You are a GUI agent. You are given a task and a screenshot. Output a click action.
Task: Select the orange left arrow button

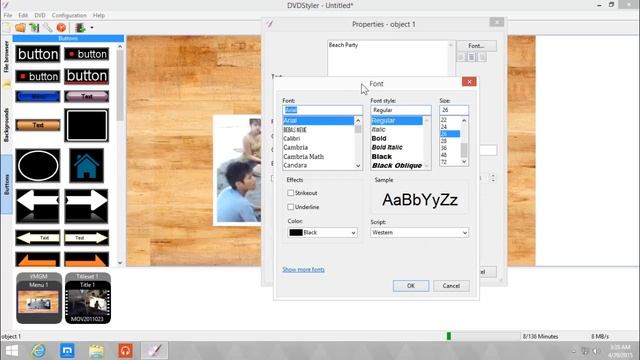coord(38,260)
